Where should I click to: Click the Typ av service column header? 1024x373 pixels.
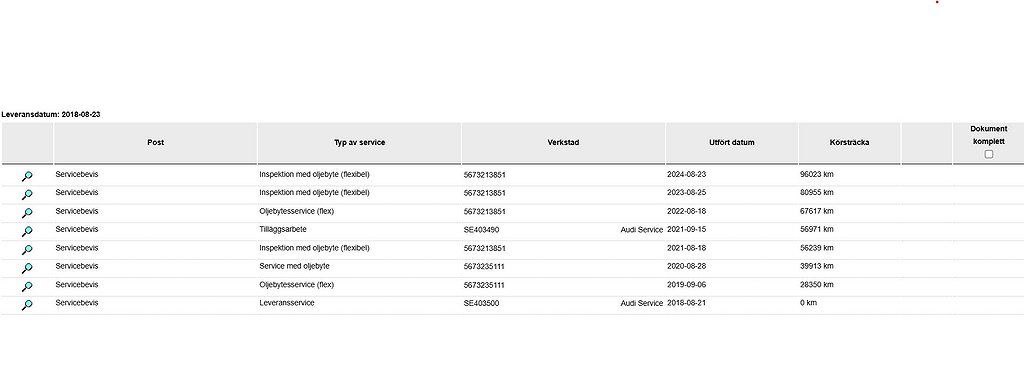pyautogui.click(x=359, y=142)
